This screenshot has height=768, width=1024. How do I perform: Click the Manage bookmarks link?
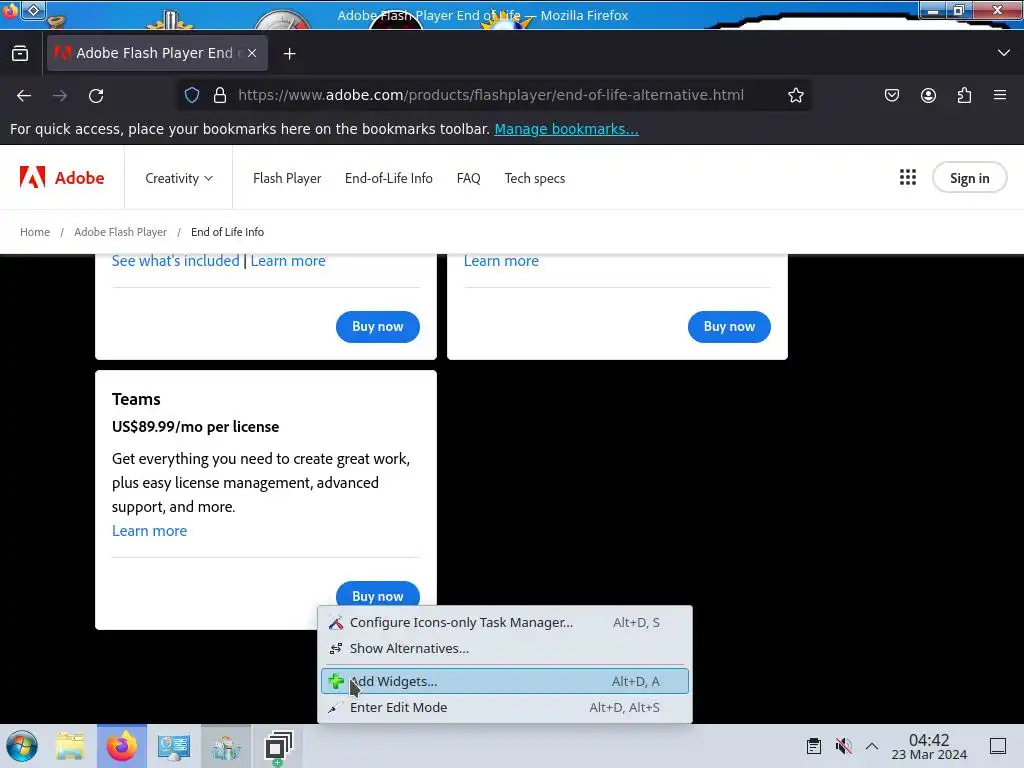click(566, 129)
